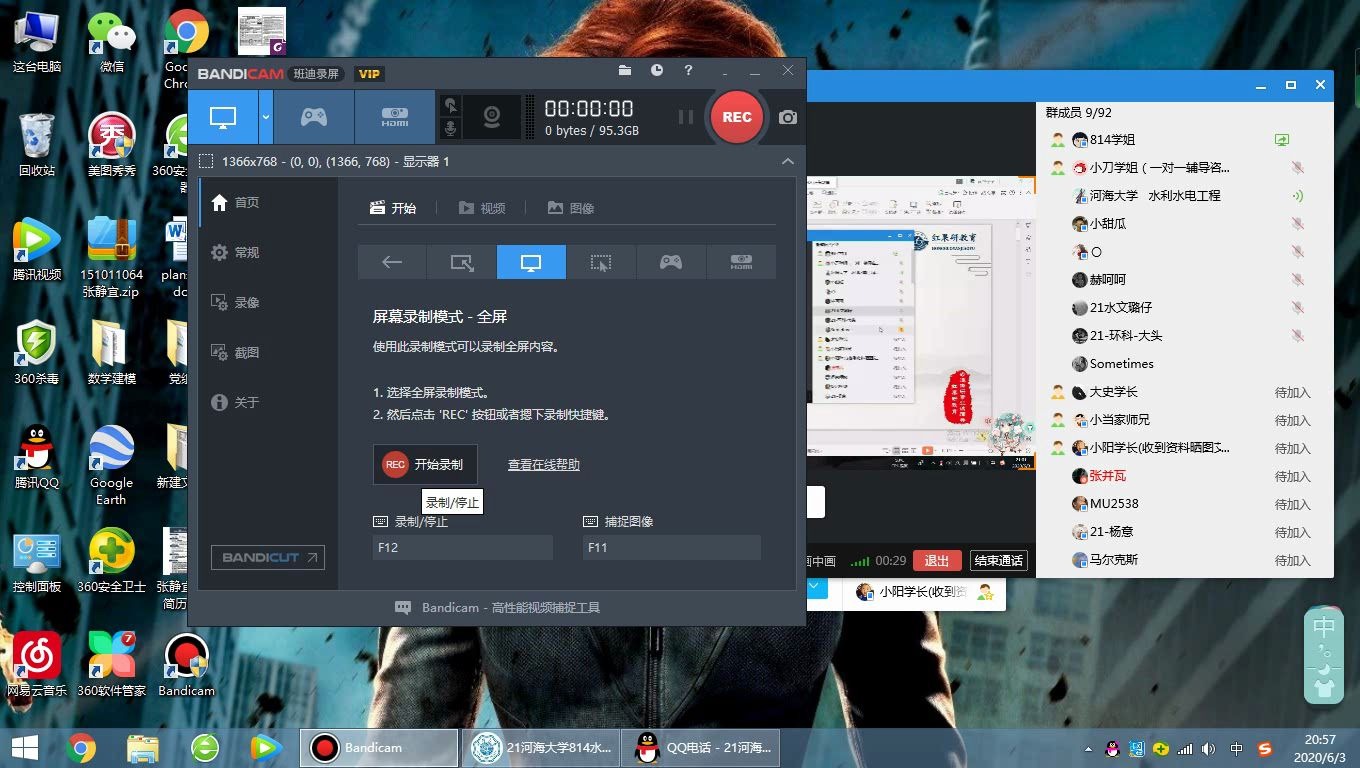Click the F11 capture image hotkey field
The height and width of the screenshot is (768, 1360).
(x=672, y=547)
